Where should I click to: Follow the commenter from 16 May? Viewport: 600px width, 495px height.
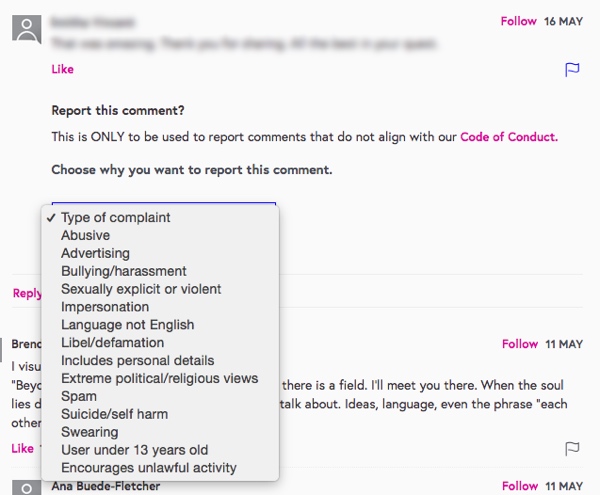(519, 21)
